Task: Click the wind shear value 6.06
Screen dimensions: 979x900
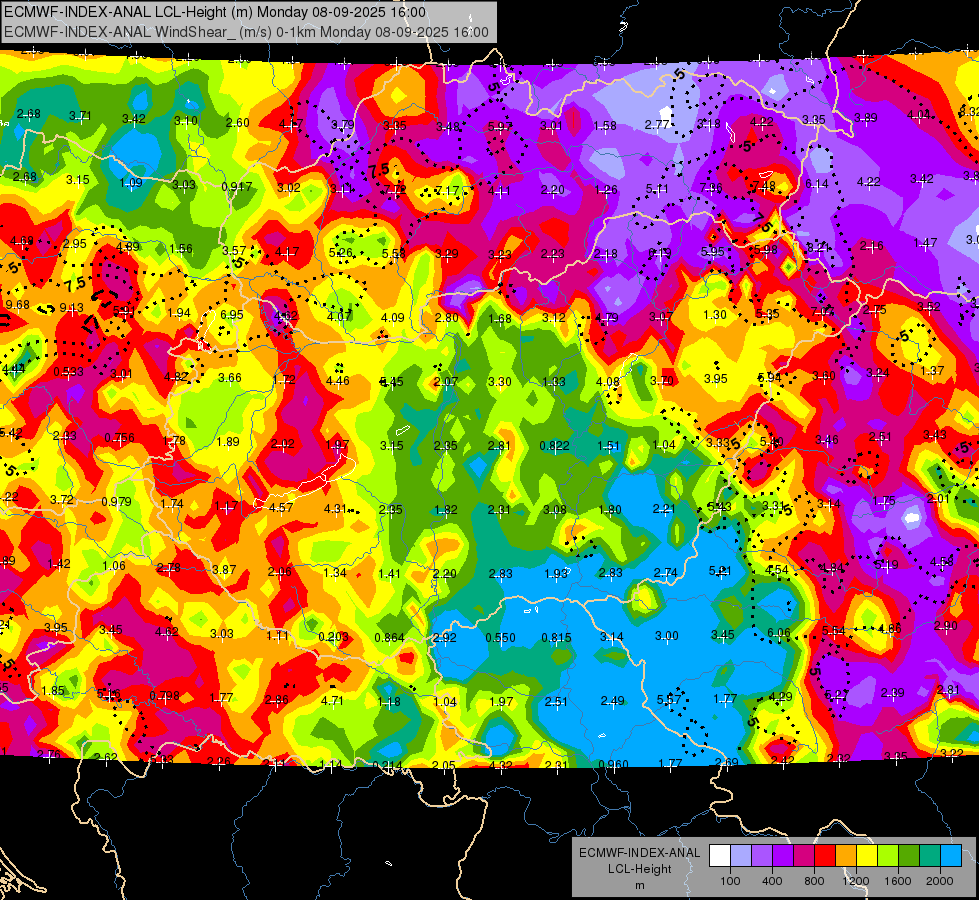Action: (x=779, y=632)
